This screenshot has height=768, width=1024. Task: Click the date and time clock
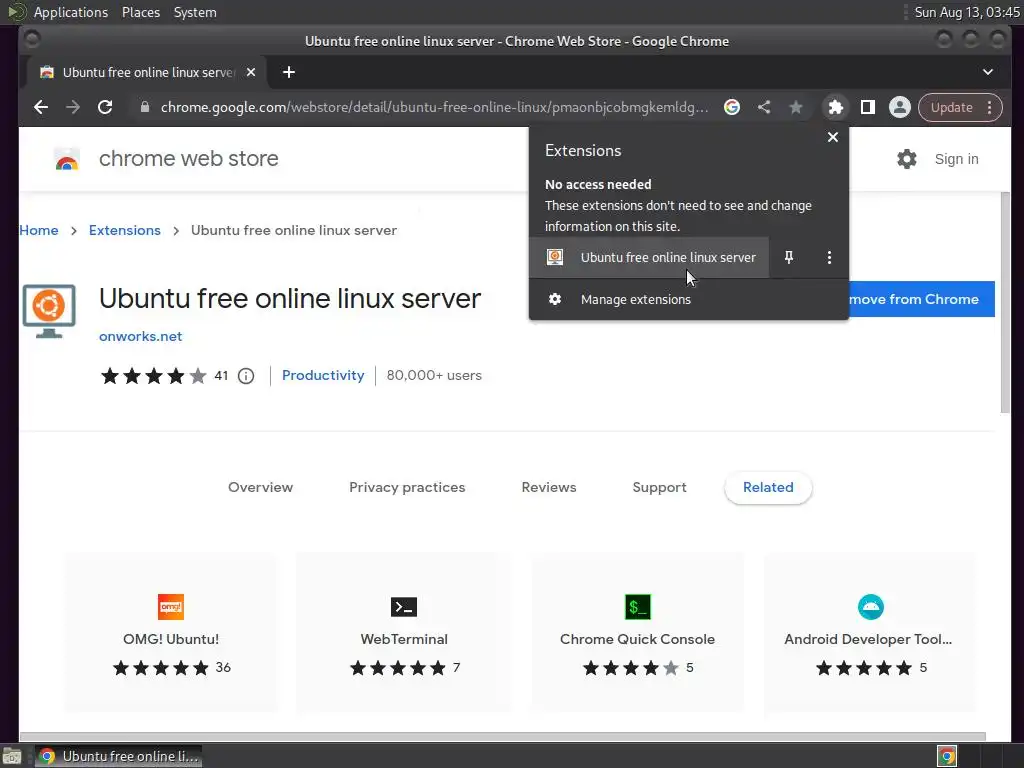tap(967, 12)
